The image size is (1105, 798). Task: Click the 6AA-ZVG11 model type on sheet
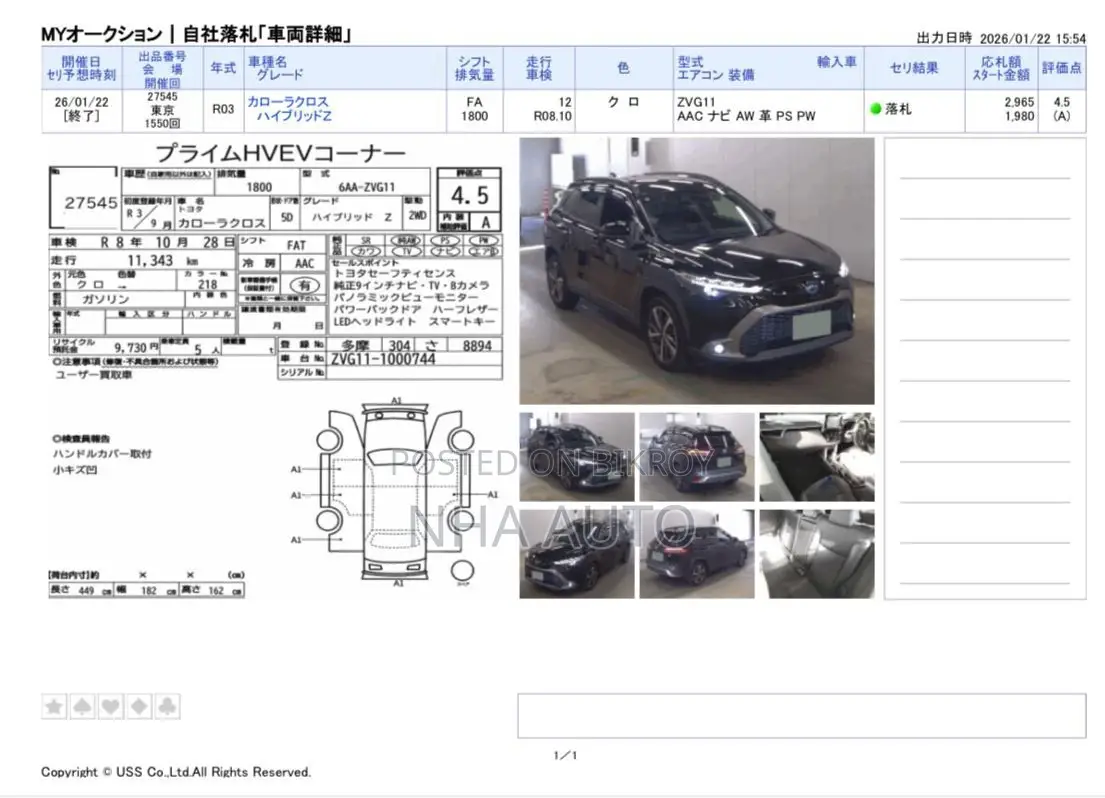pyautogui.click(x=366, y=188)
